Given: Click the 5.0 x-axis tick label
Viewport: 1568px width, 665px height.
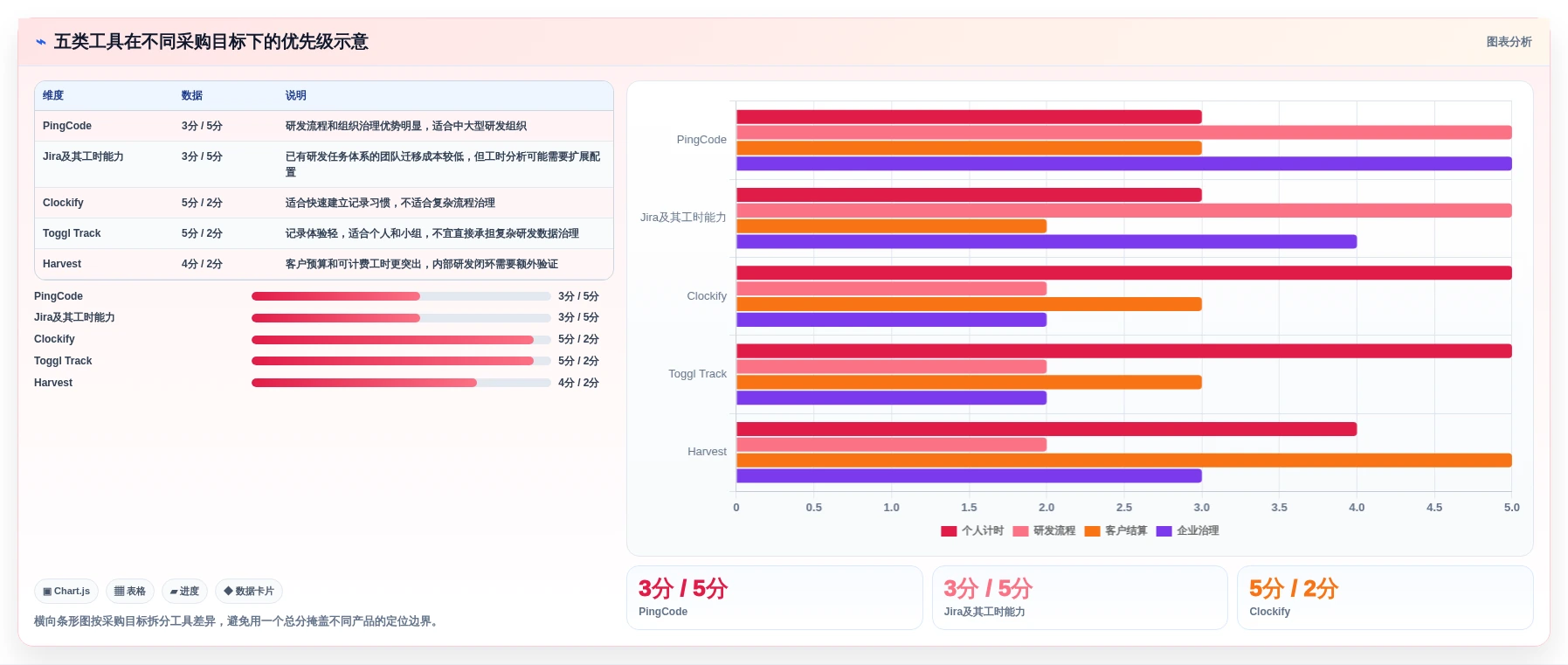Looking at the screenshot, I should point(1512,508).
